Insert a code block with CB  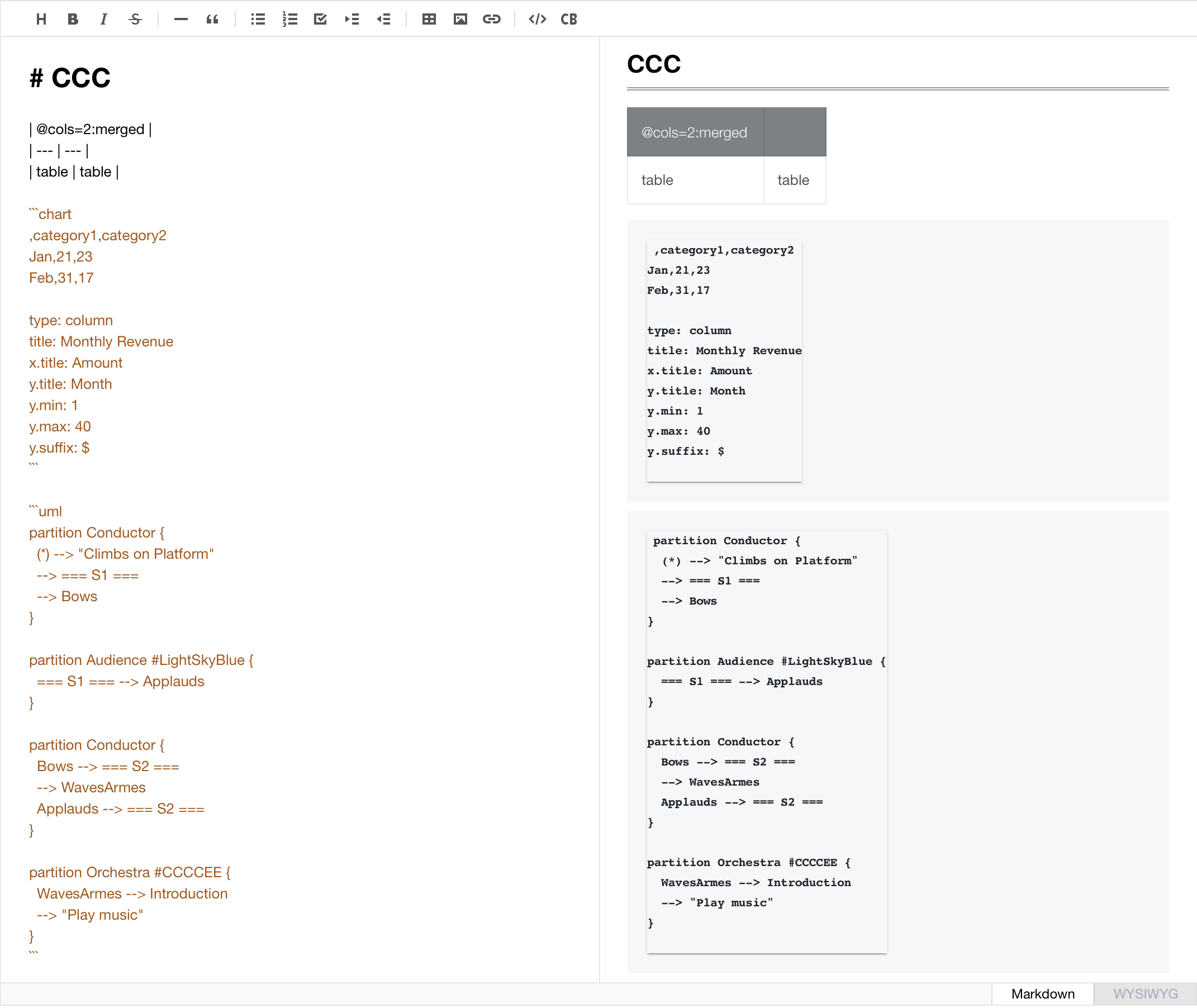[568, 19]
